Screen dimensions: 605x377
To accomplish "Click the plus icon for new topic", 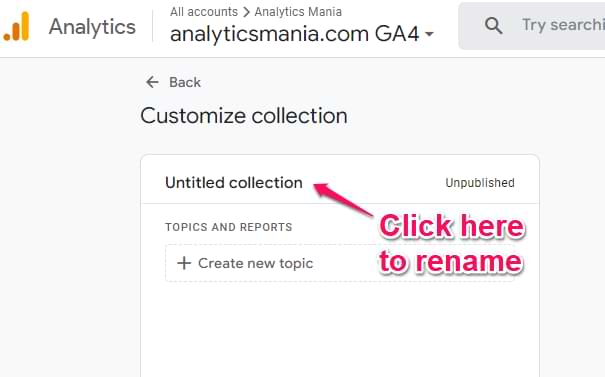I will [x=184, y=263].
